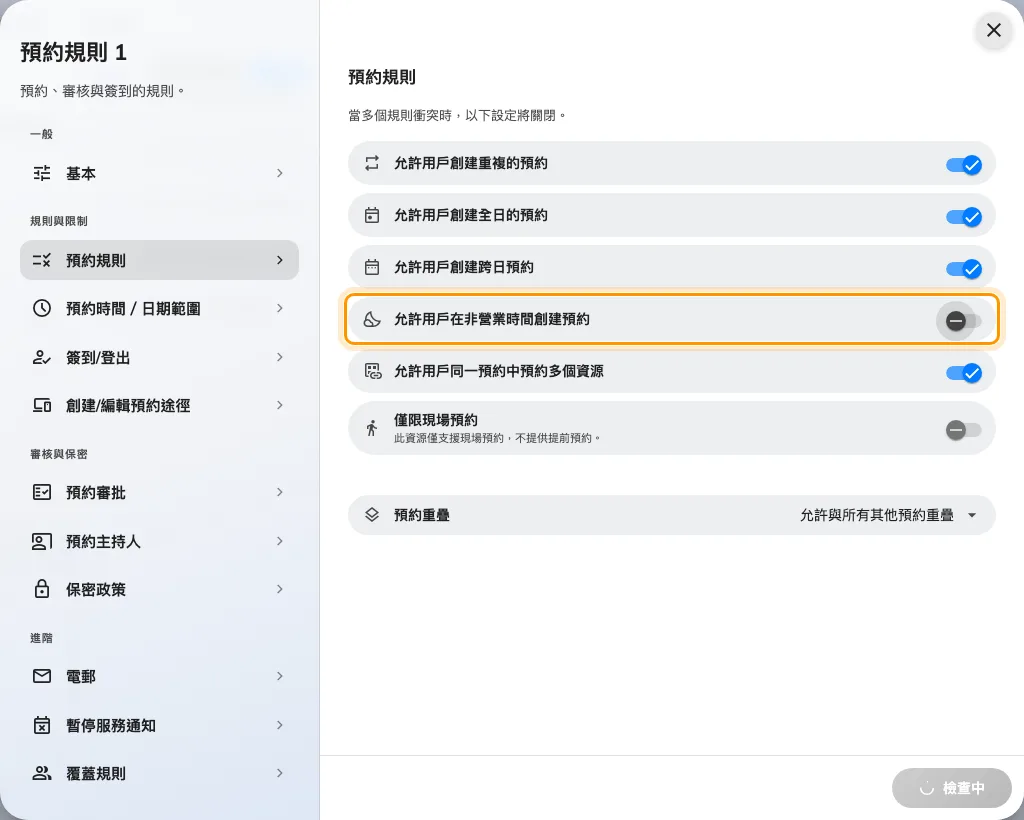Open the 預約重疊 dropdown arrow
This screenshot has height=820, width=1024.
coord(972,515)
